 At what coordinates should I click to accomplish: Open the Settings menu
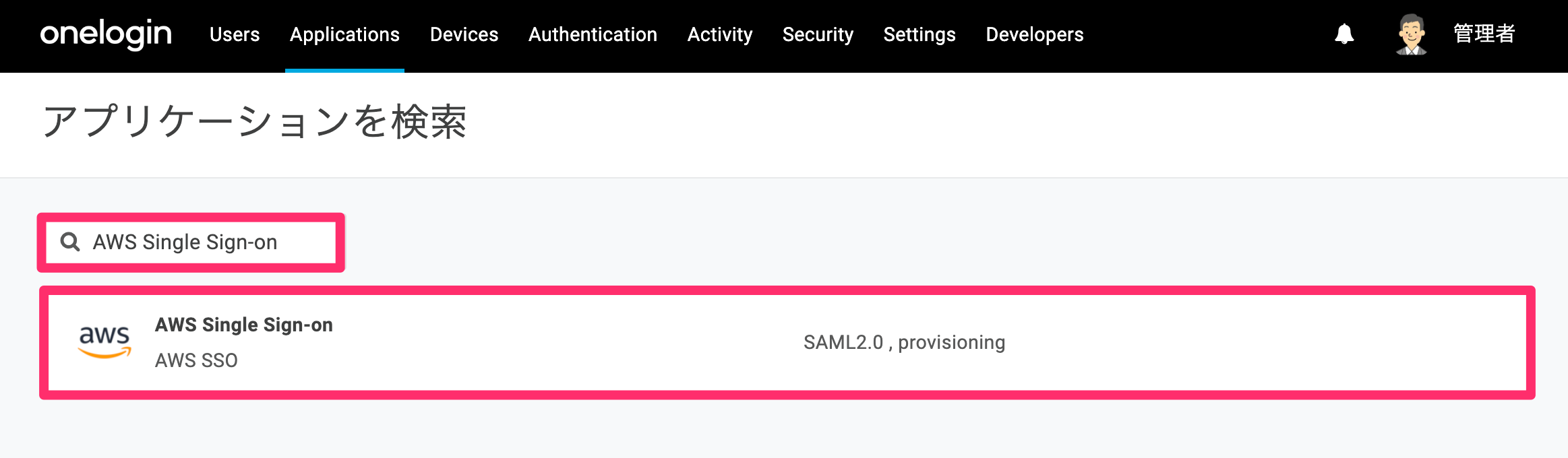[x=919, y=34]
